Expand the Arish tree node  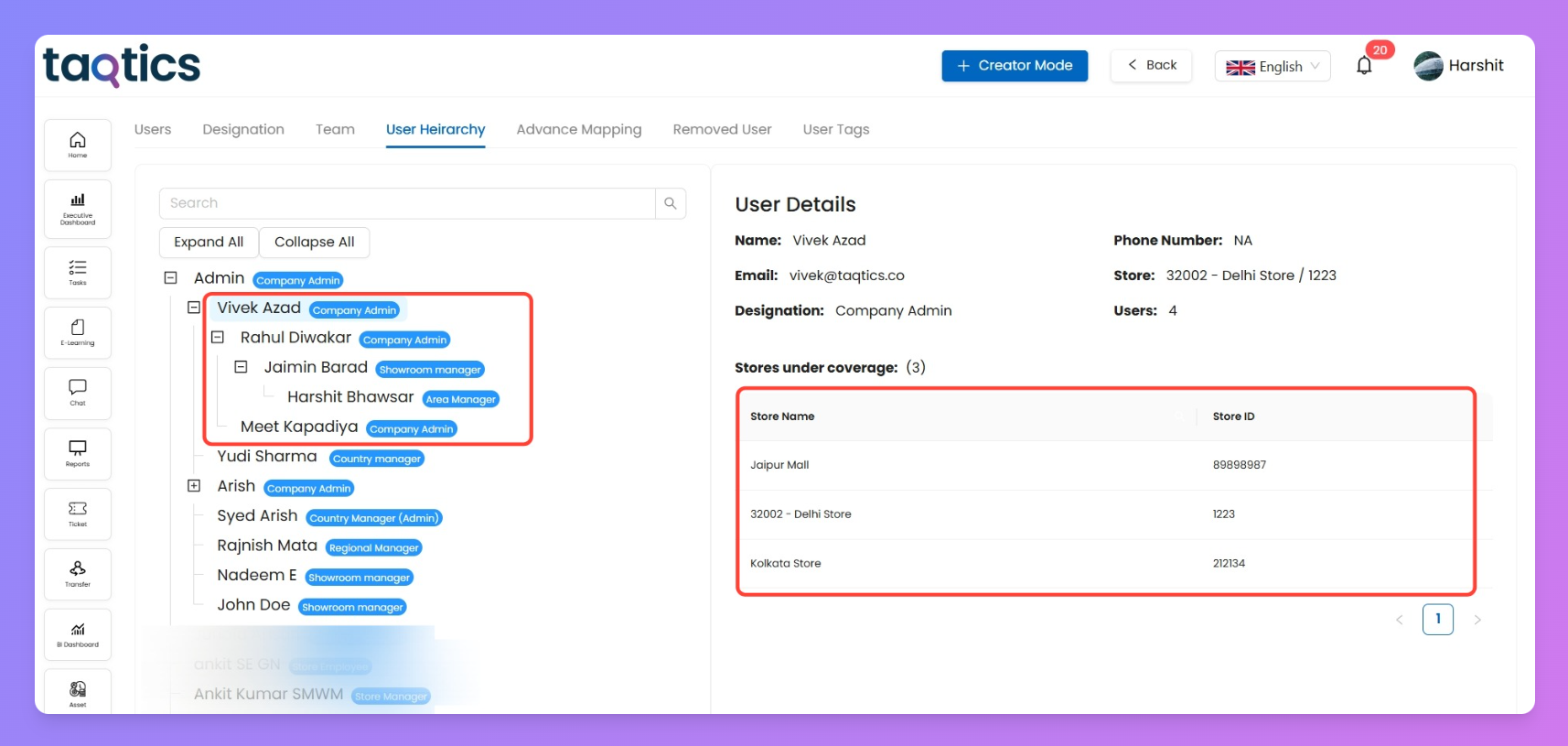tap(194, 486)
